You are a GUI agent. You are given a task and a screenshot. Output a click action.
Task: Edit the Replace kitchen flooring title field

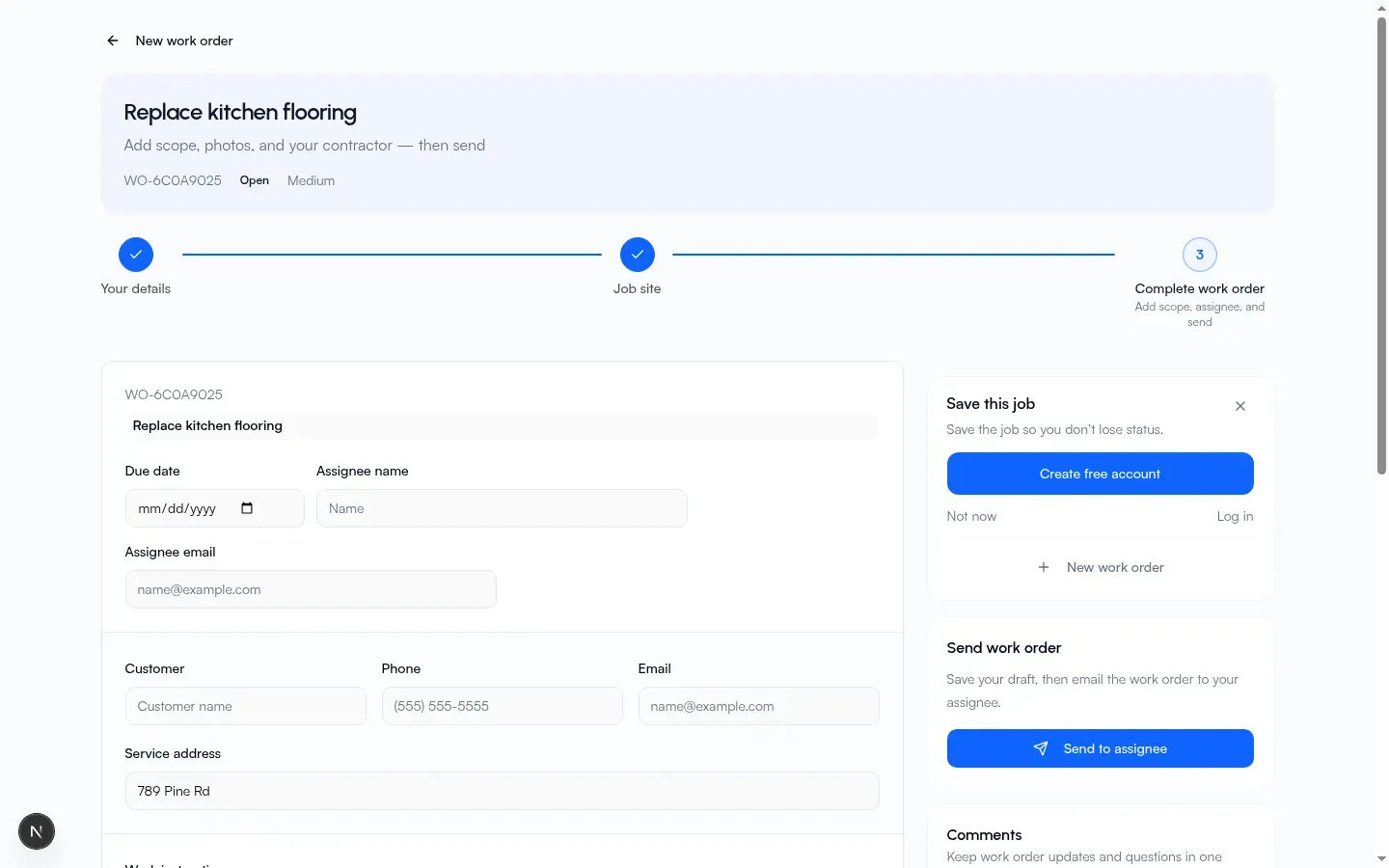502,425
